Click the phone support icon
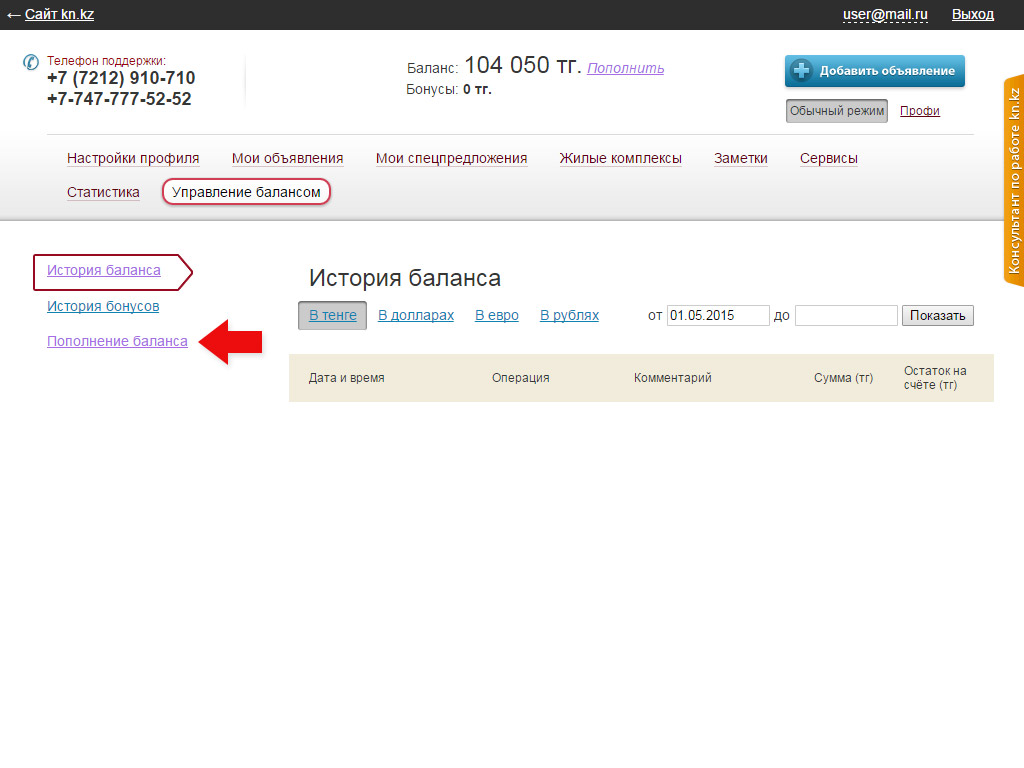 30,62
